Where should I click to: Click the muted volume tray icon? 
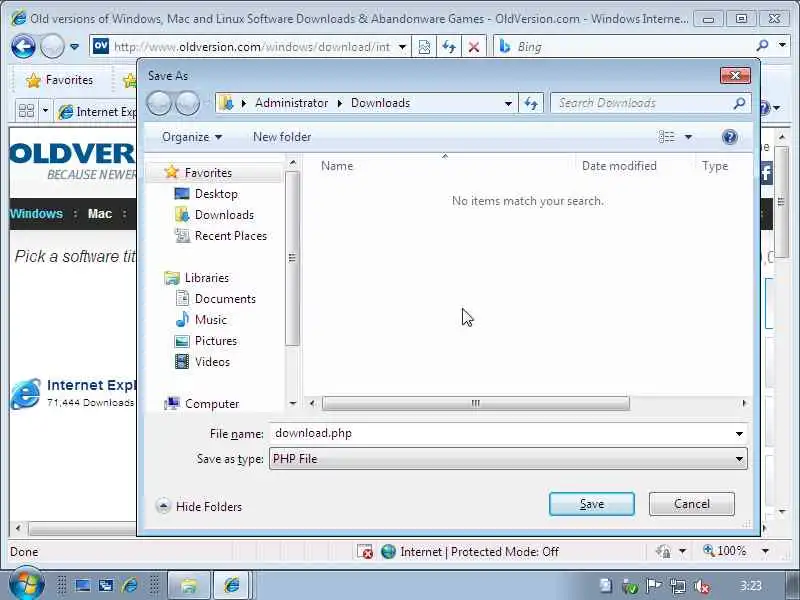(702, 586)
